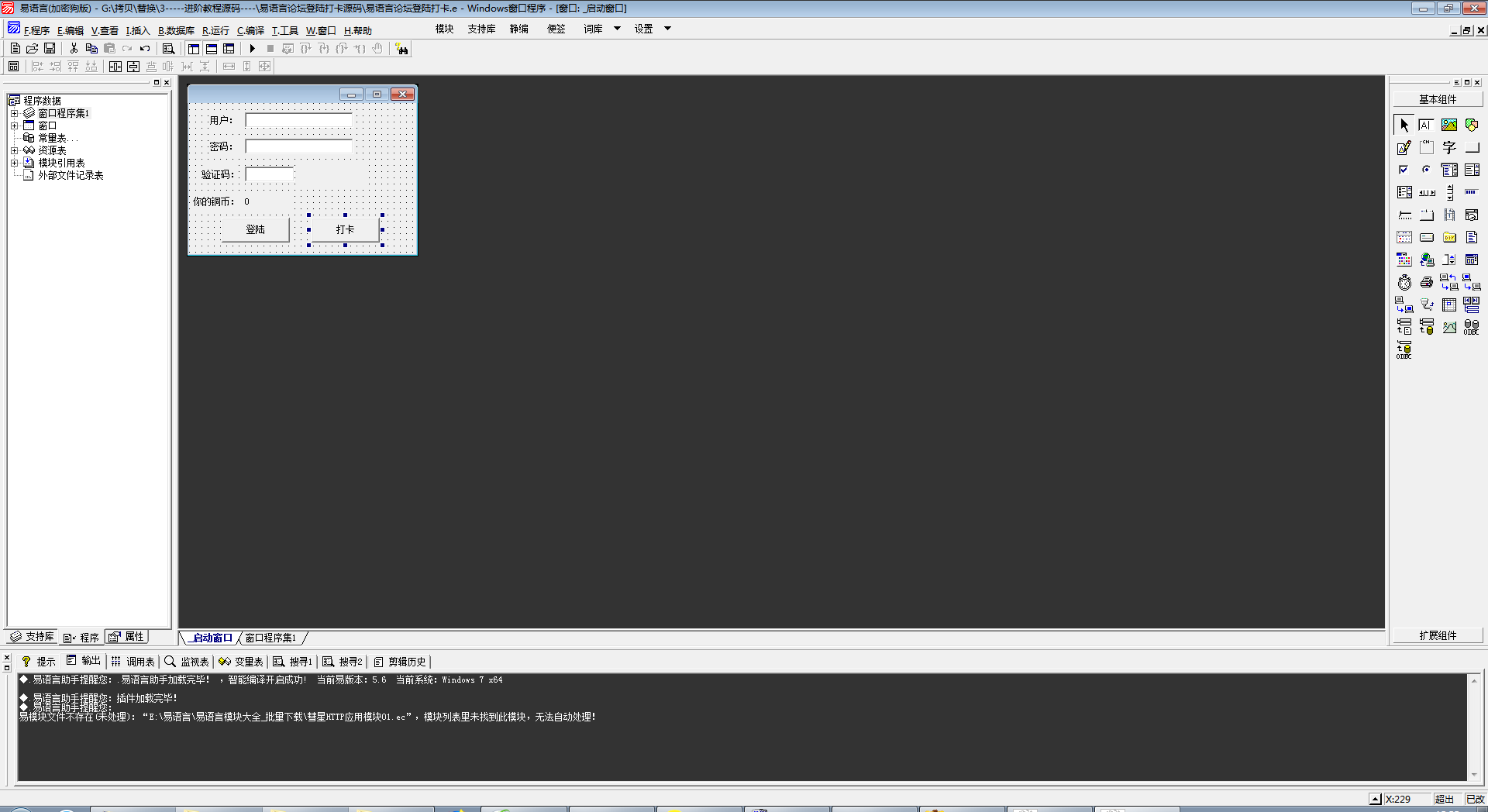
Task: Click the 基本组件 palette header button
Action: [x=1438, y=99]
